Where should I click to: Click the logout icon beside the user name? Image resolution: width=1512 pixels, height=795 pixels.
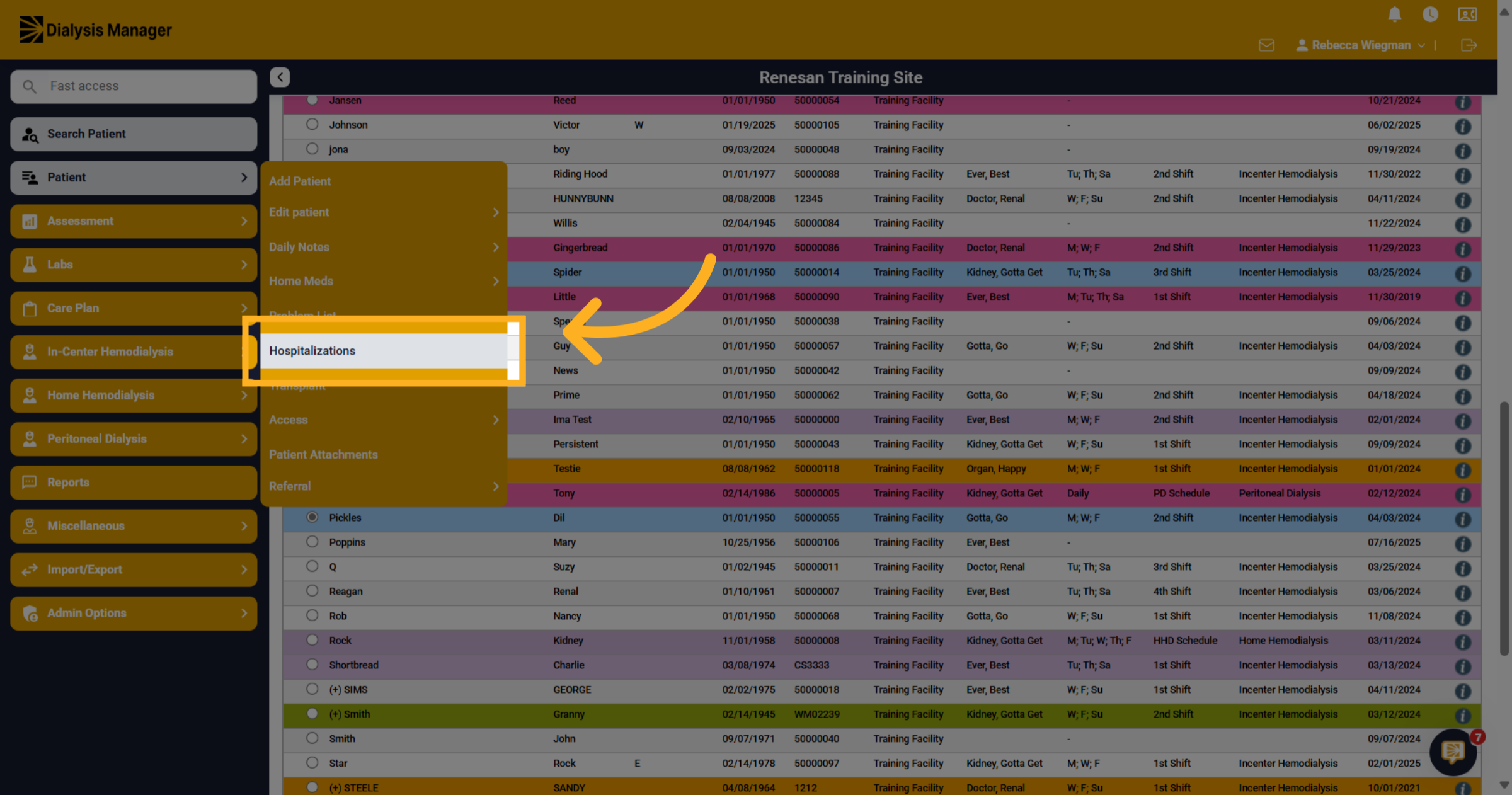click(x=1469, y=45)
